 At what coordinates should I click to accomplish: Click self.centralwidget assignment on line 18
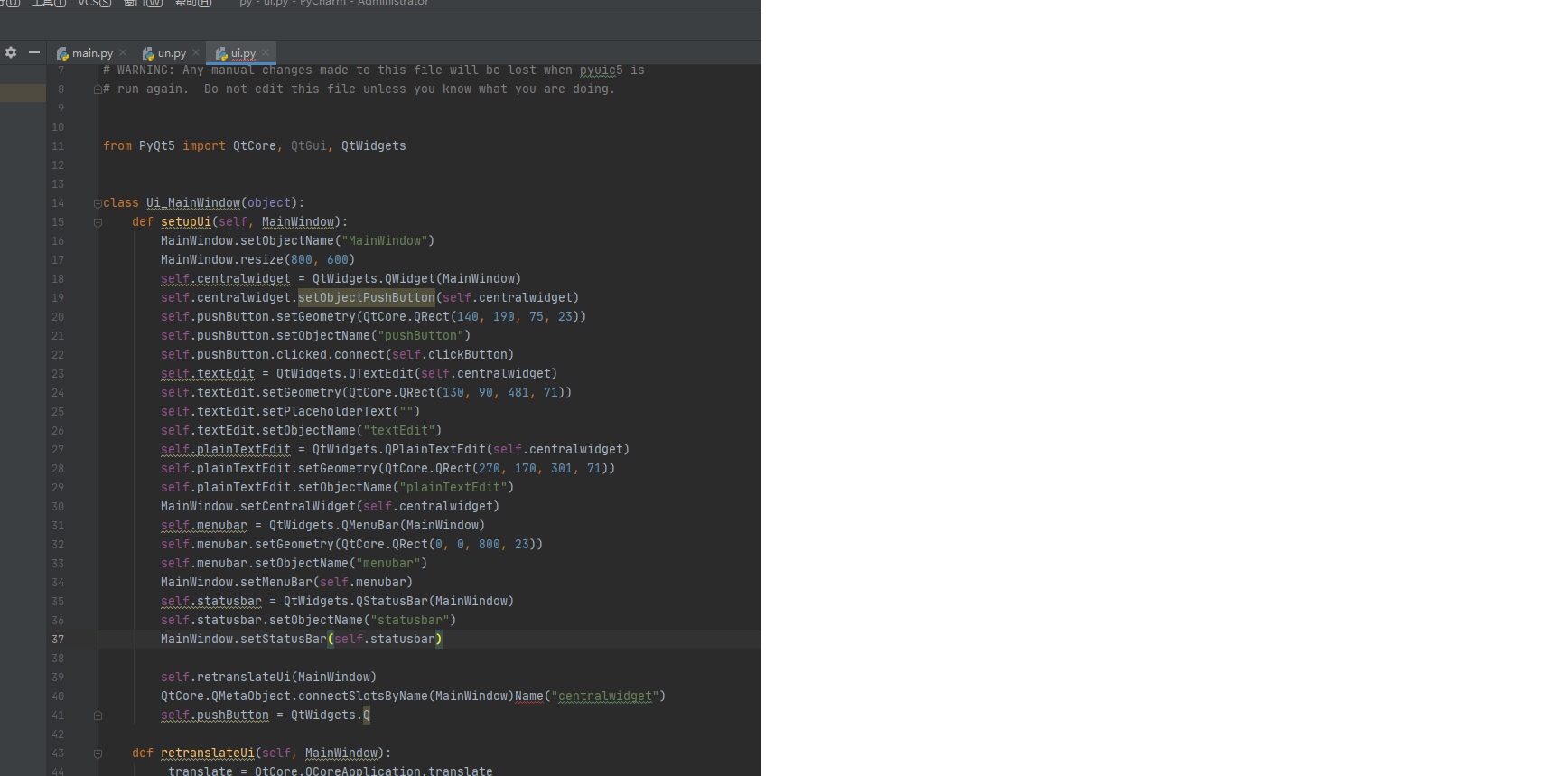coord(226,279)
